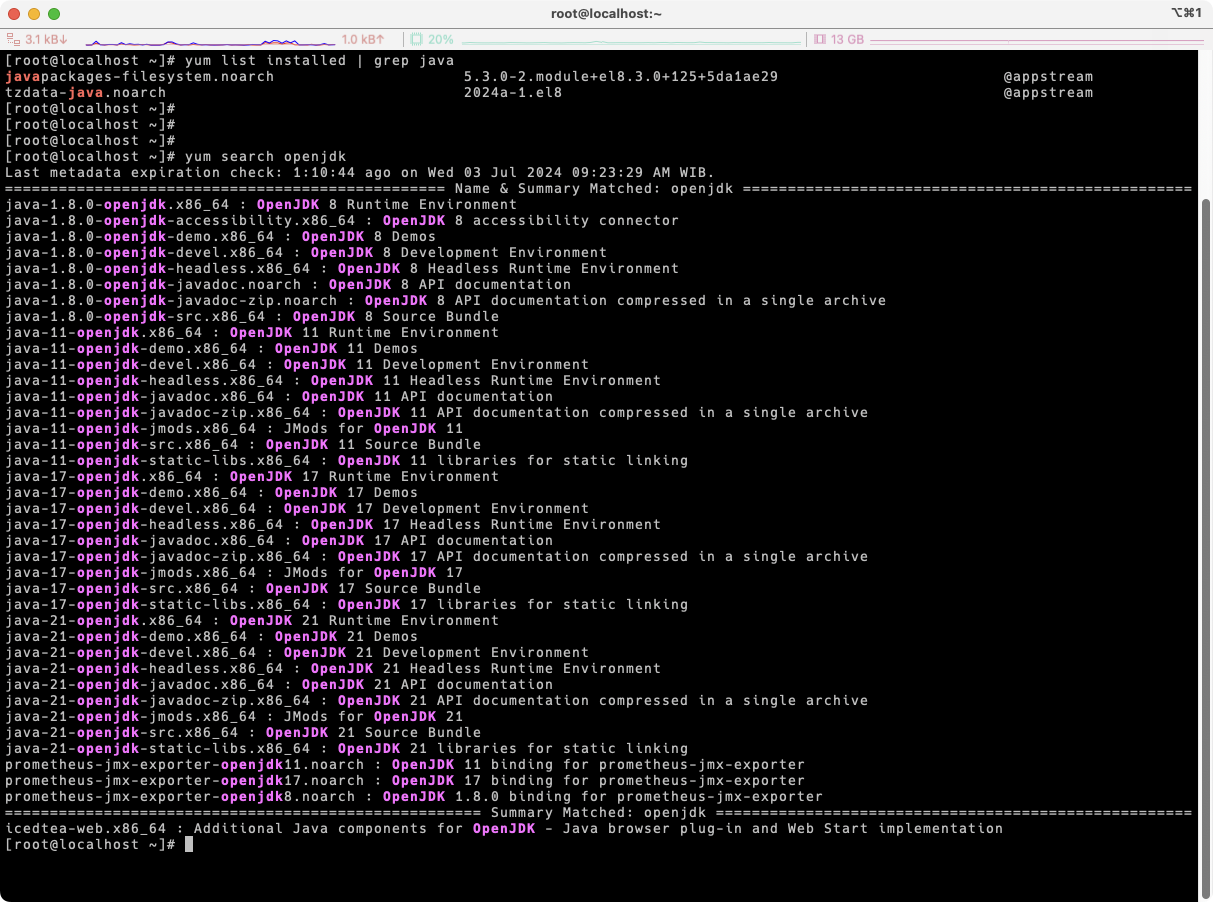This screenshot has width=1213, height=902.
Task: Click java-17-openjdk.x86_64 Runtime Environment line
Action: (x=251, y=476)
